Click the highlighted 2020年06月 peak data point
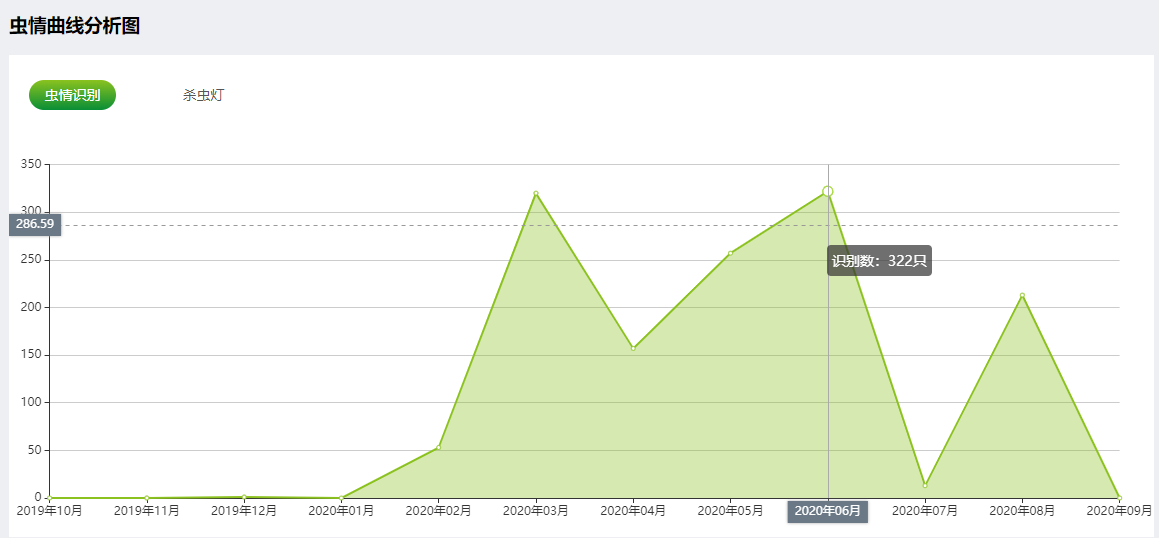The image size is (1159, 538). coord(828,191)
